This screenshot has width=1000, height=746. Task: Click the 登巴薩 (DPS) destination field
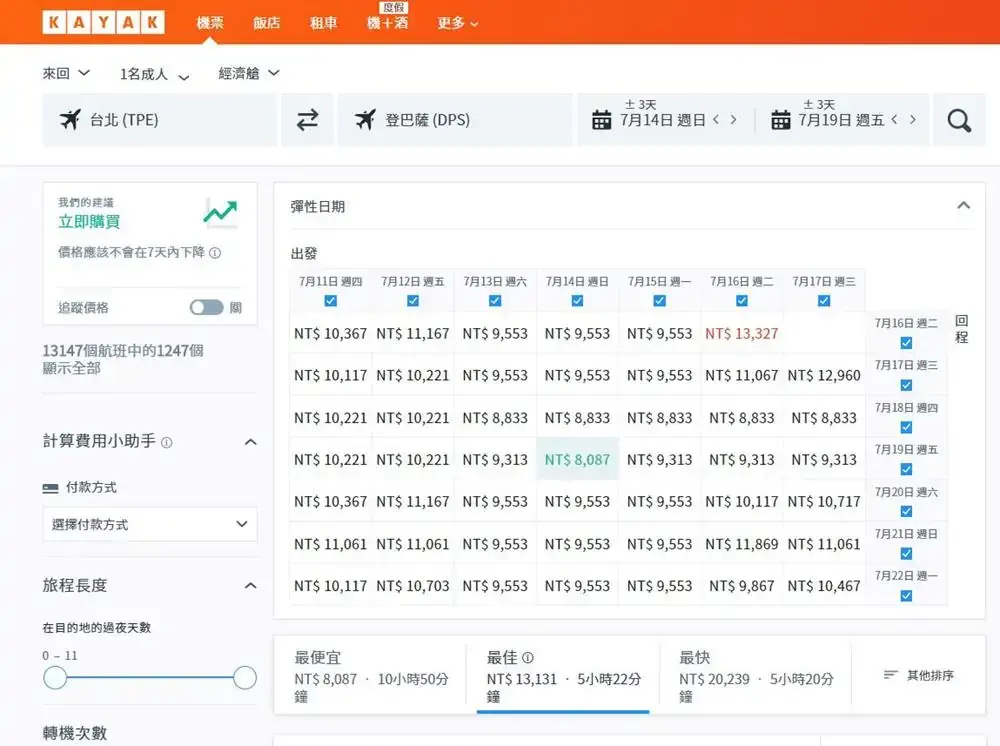coord(455,120)
